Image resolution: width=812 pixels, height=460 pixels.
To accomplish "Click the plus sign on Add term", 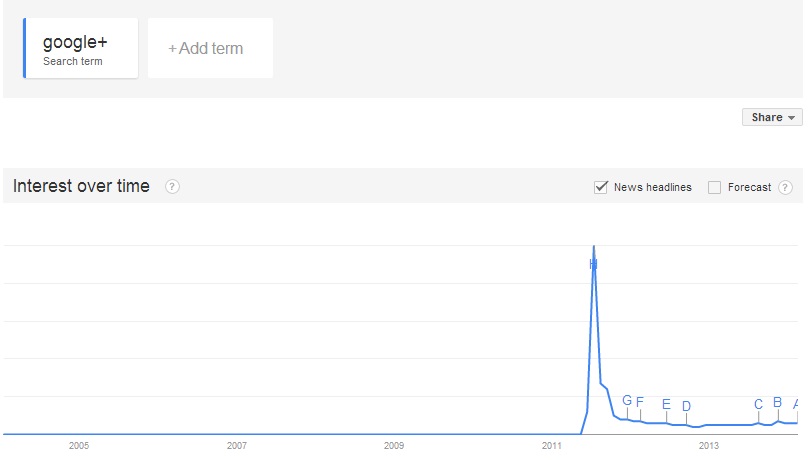I will [172, 49].
